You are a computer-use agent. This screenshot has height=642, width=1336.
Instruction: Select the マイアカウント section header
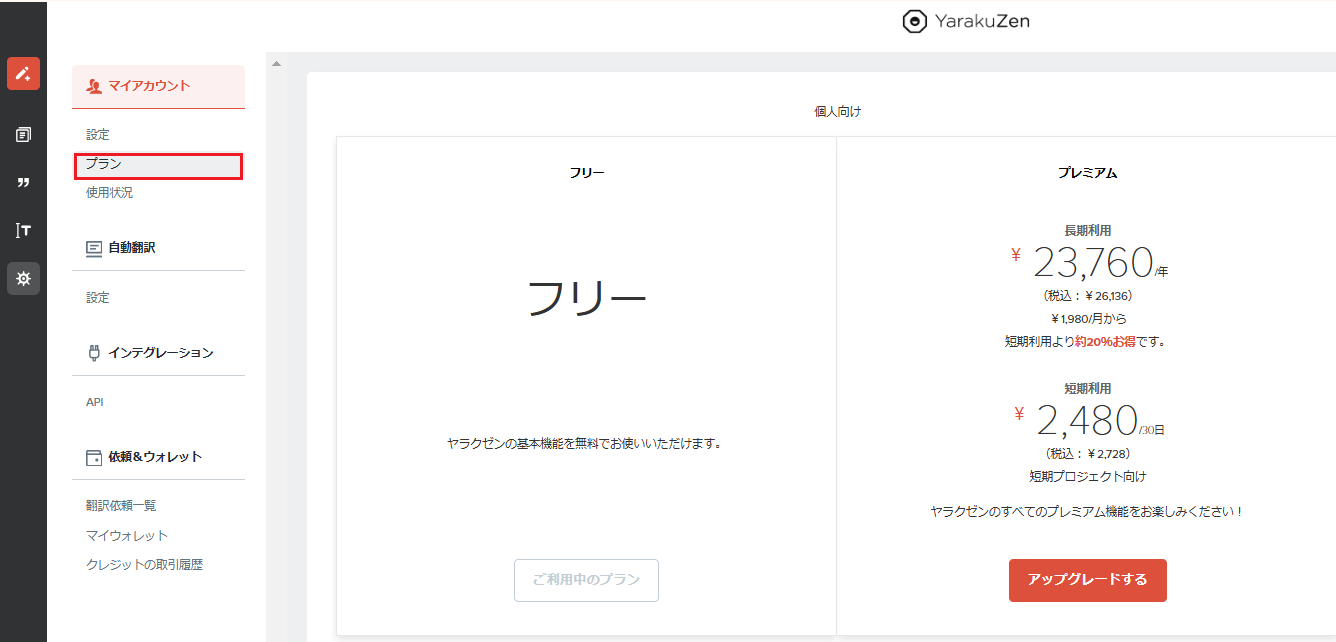click(158, 86)
